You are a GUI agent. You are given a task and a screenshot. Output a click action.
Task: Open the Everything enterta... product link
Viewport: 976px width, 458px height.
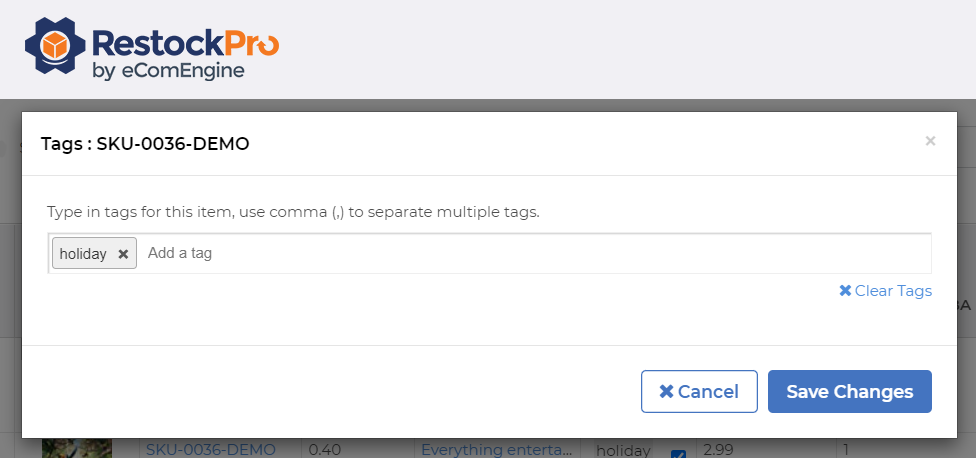(x=500, y=450)
